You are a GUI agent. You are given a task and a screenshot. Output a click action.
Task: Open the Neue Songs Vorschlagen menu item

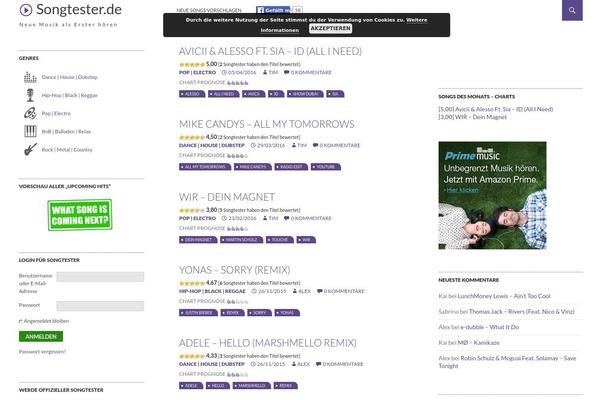click(209, 10)
